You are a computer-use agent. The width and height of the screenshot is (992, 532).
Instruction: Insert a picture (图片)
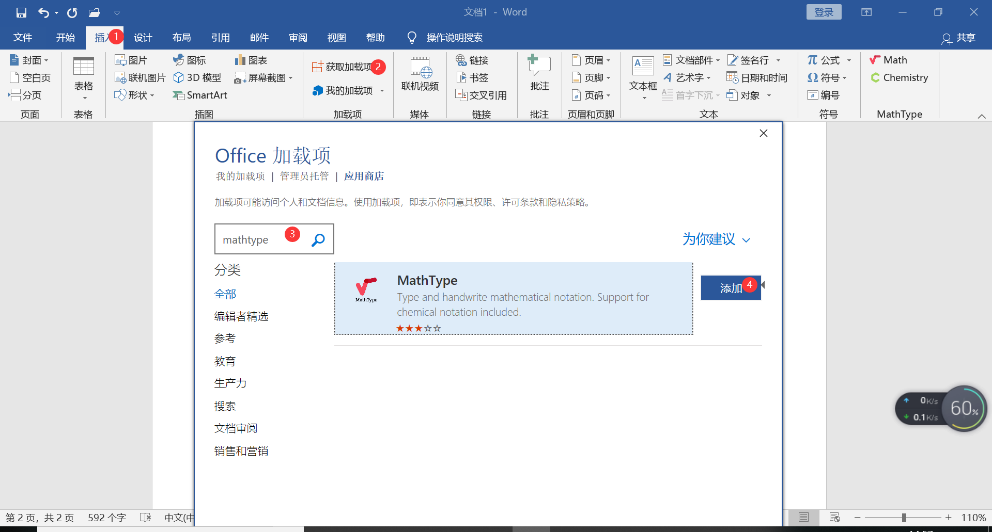pyautogui.click(x=131, y=60)
